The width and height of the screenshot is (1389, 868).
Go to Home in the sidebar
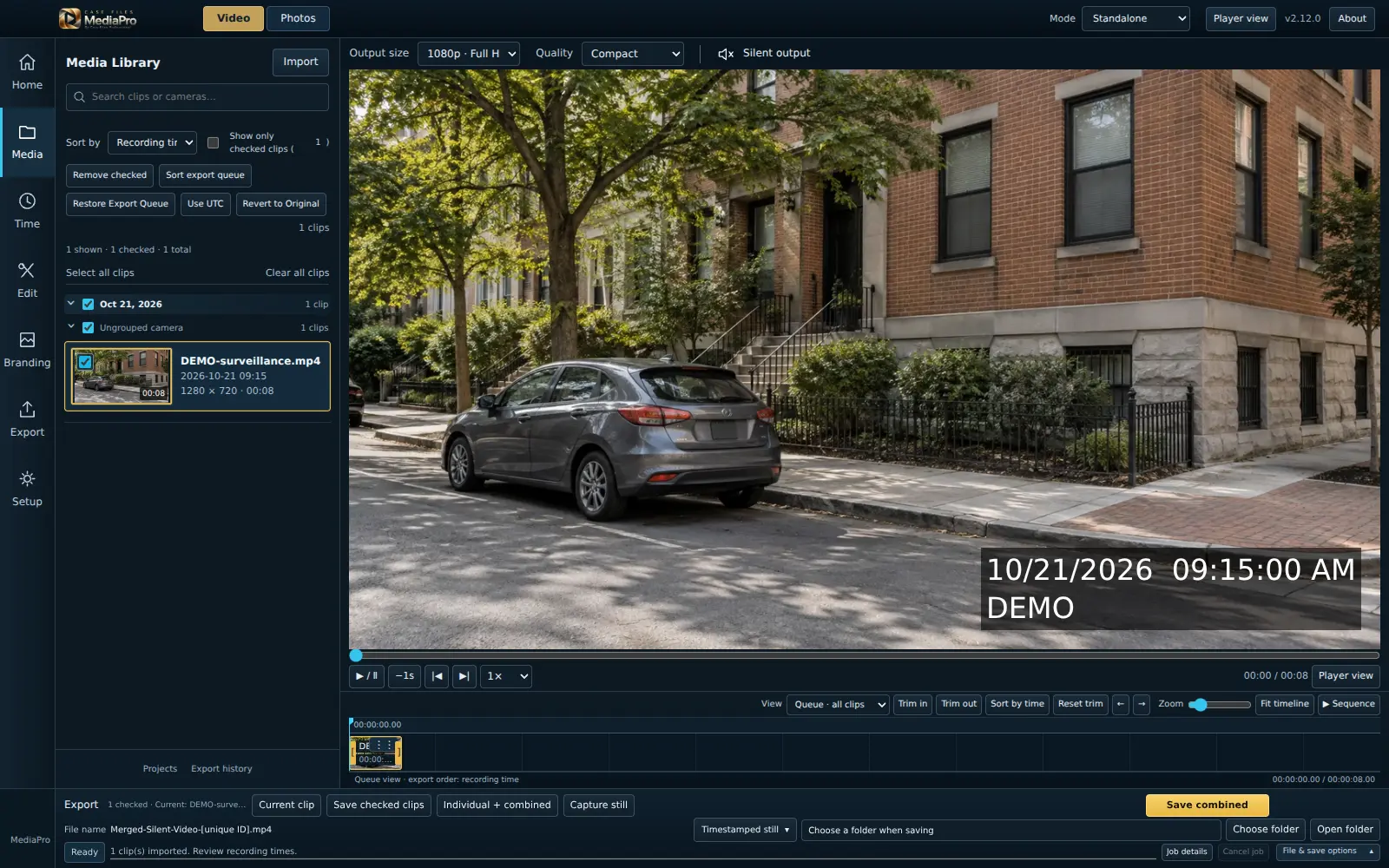(x=27, y=73)
